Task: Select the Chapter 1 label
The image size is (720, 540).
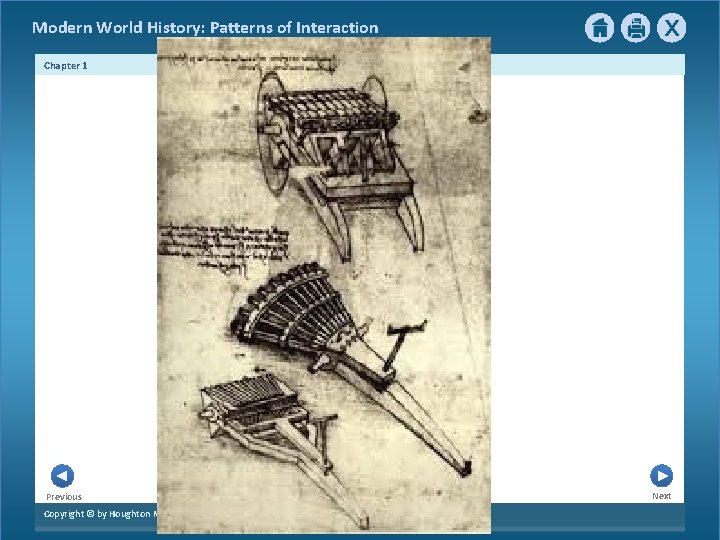Action: pyautogui.click(x=66, y=66)
